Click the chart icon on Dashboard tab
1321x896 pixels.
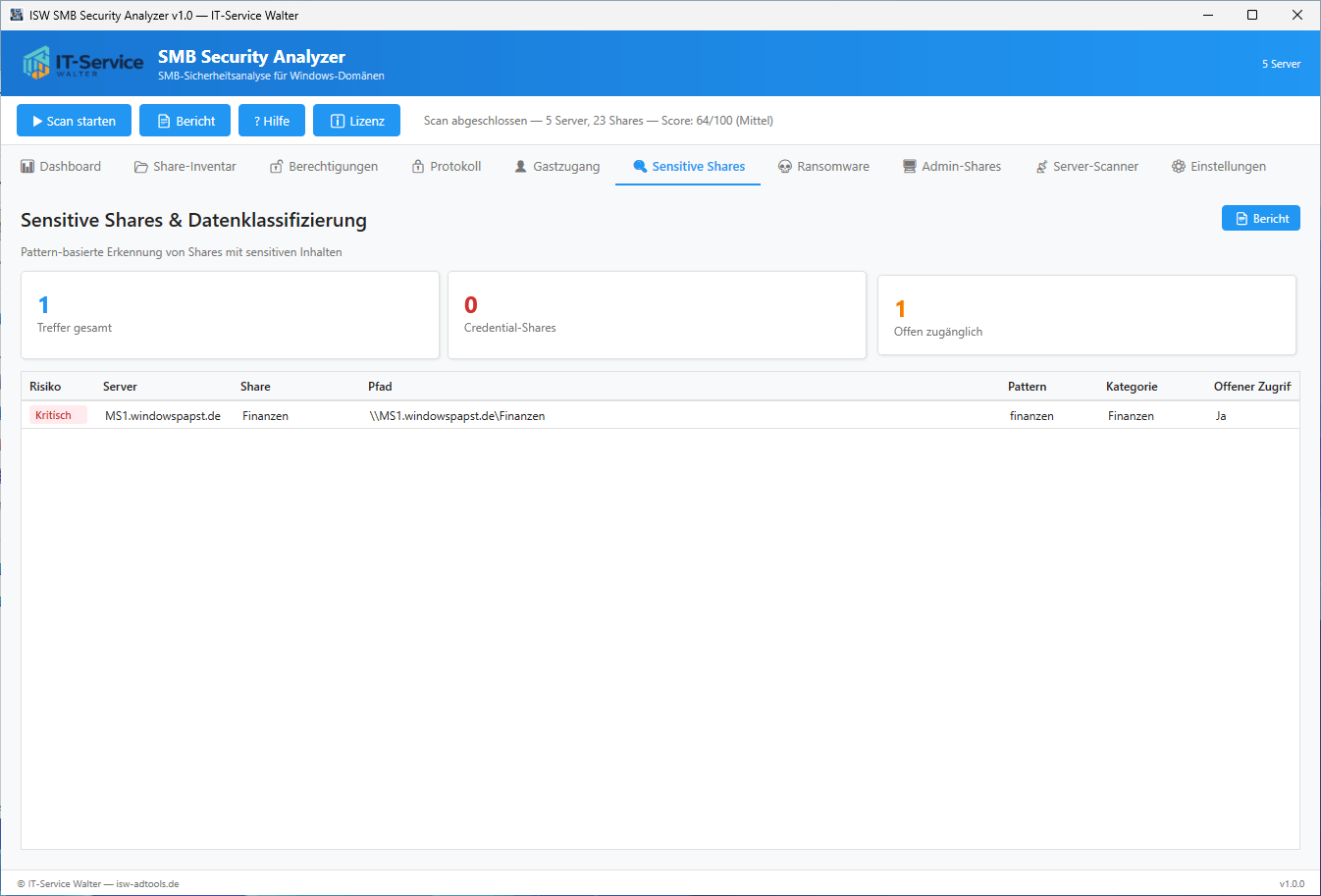coord(27,167)
